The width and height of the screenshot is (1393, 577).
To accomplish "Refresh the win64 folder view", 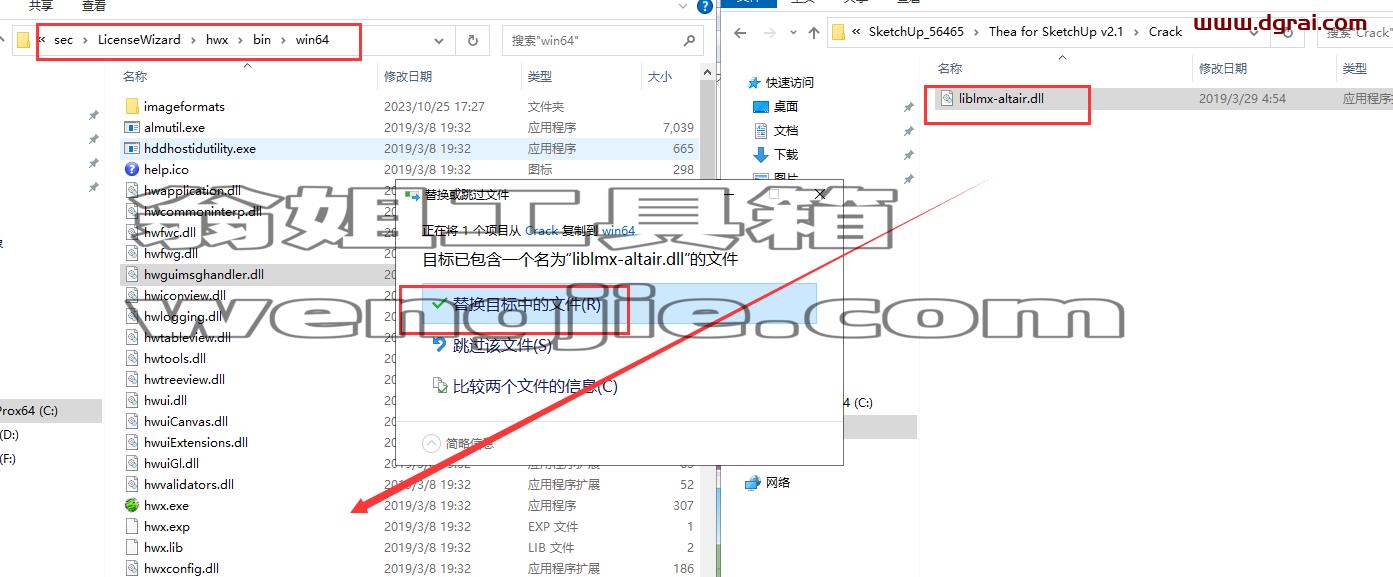I will point(472,41).
